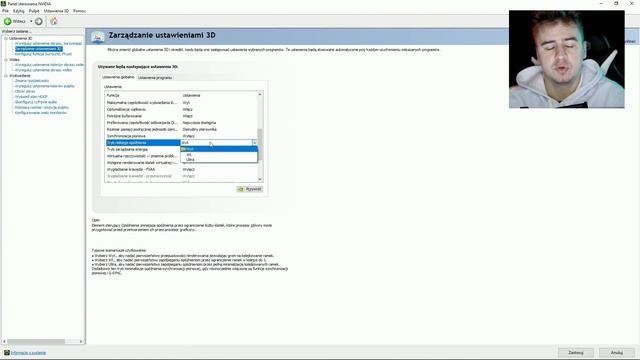Open the desktop size and position item
Viewport: 640px width, 360px height.
pyautogui.click(x=42, y=107)
